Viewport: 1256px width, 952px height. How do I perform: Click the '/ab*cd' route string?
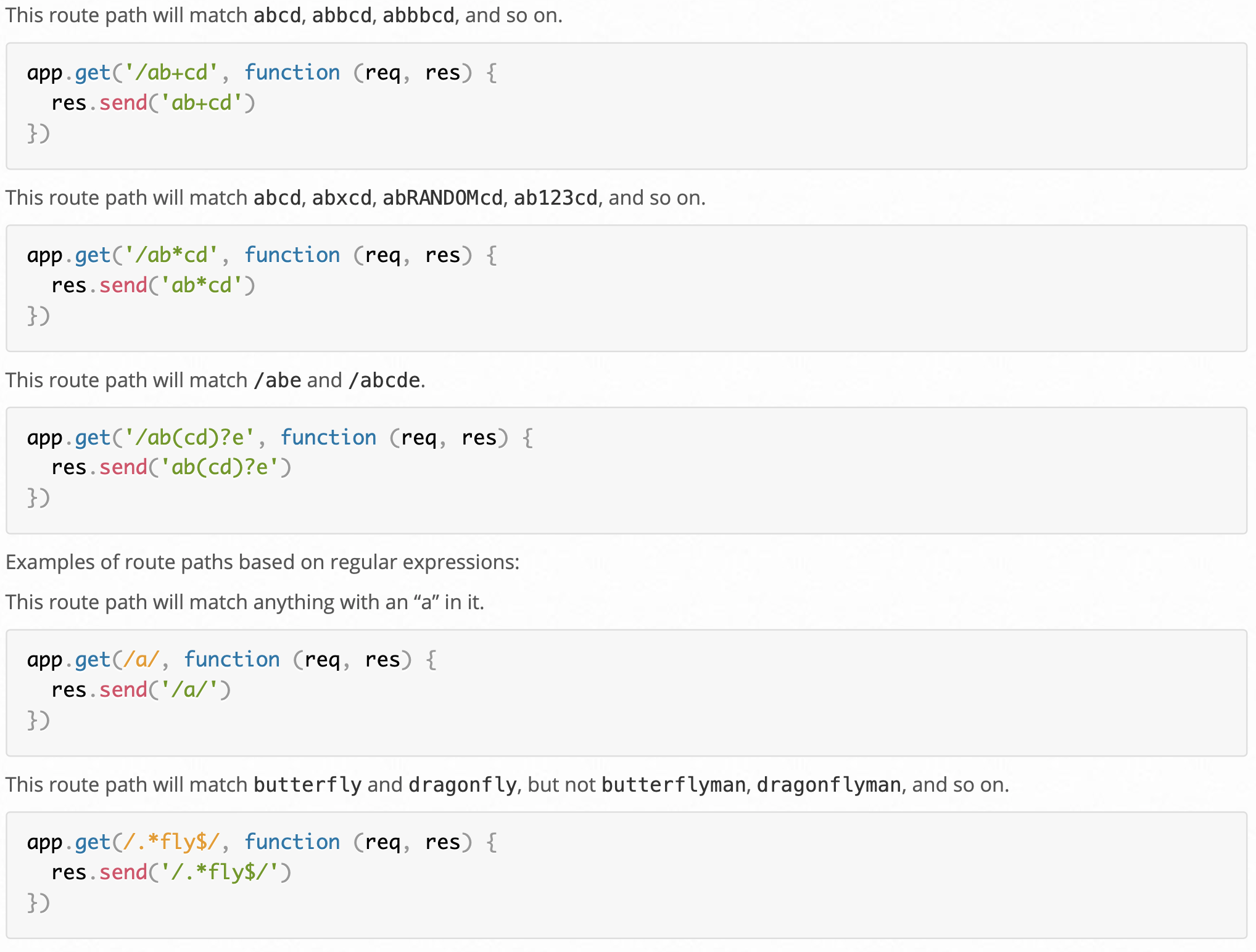tap(171, 255)
